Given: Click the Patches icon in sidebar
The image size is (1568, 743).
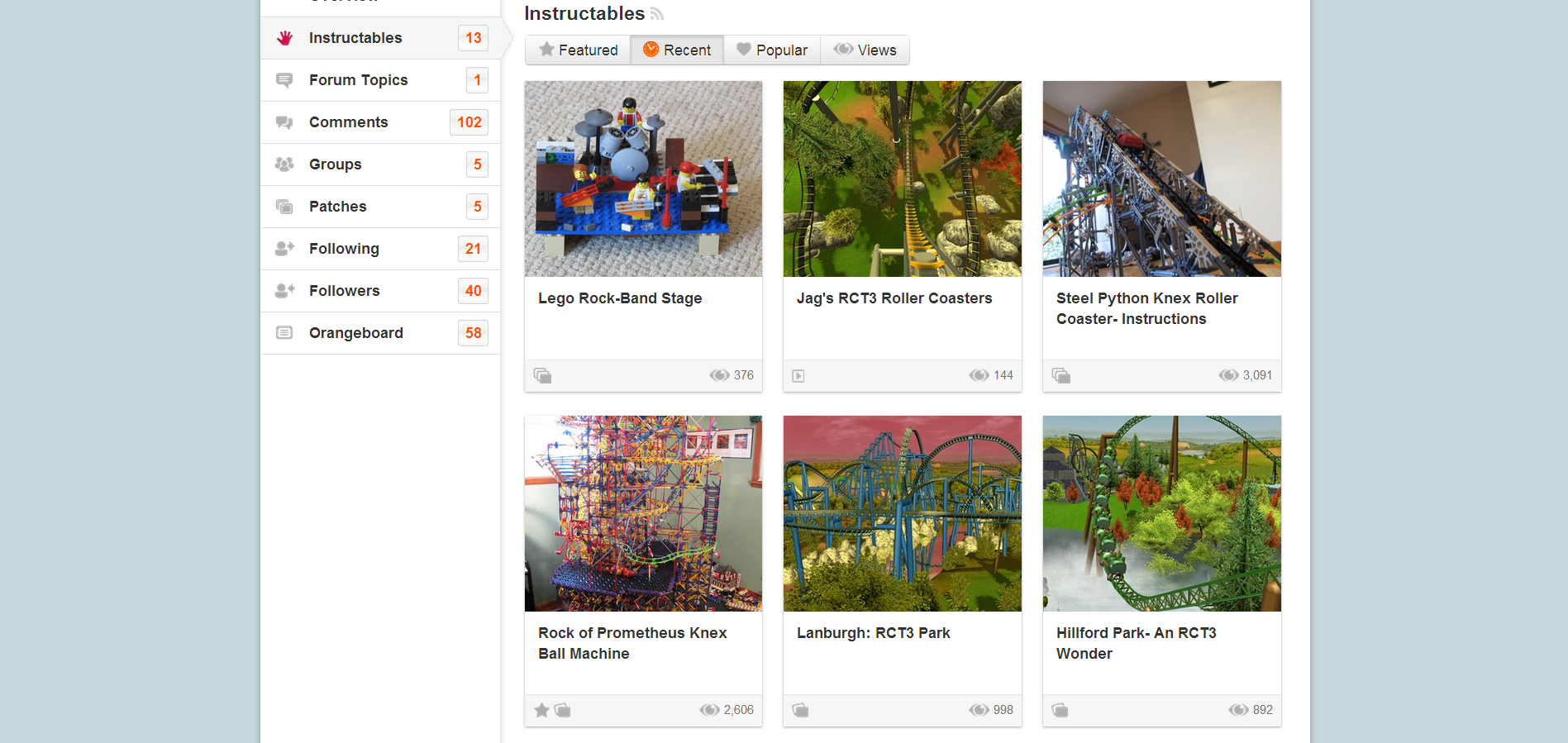Looking at the screenshot, I should [x=284, y=207].
